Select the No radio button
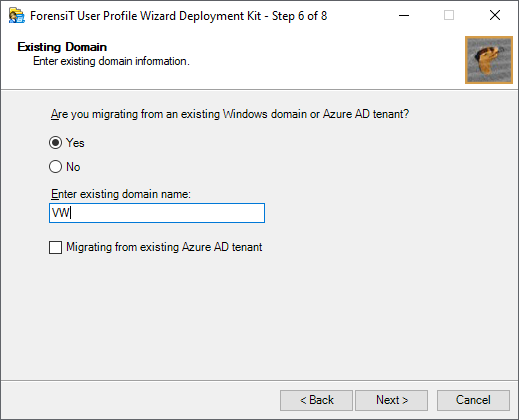 pos(55,167)
